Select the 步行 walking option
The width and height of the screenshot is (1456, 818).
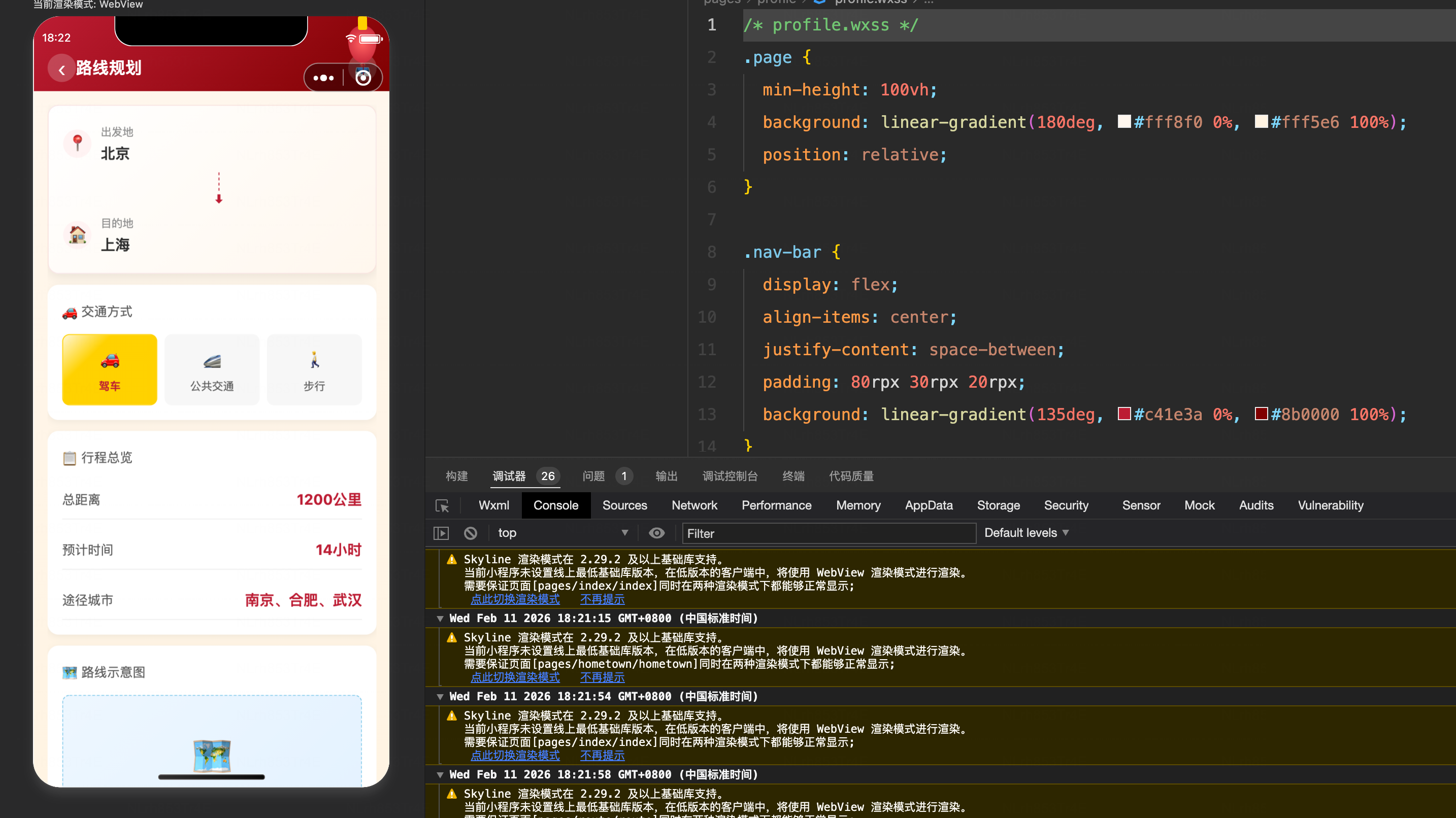tap(314, 370)
